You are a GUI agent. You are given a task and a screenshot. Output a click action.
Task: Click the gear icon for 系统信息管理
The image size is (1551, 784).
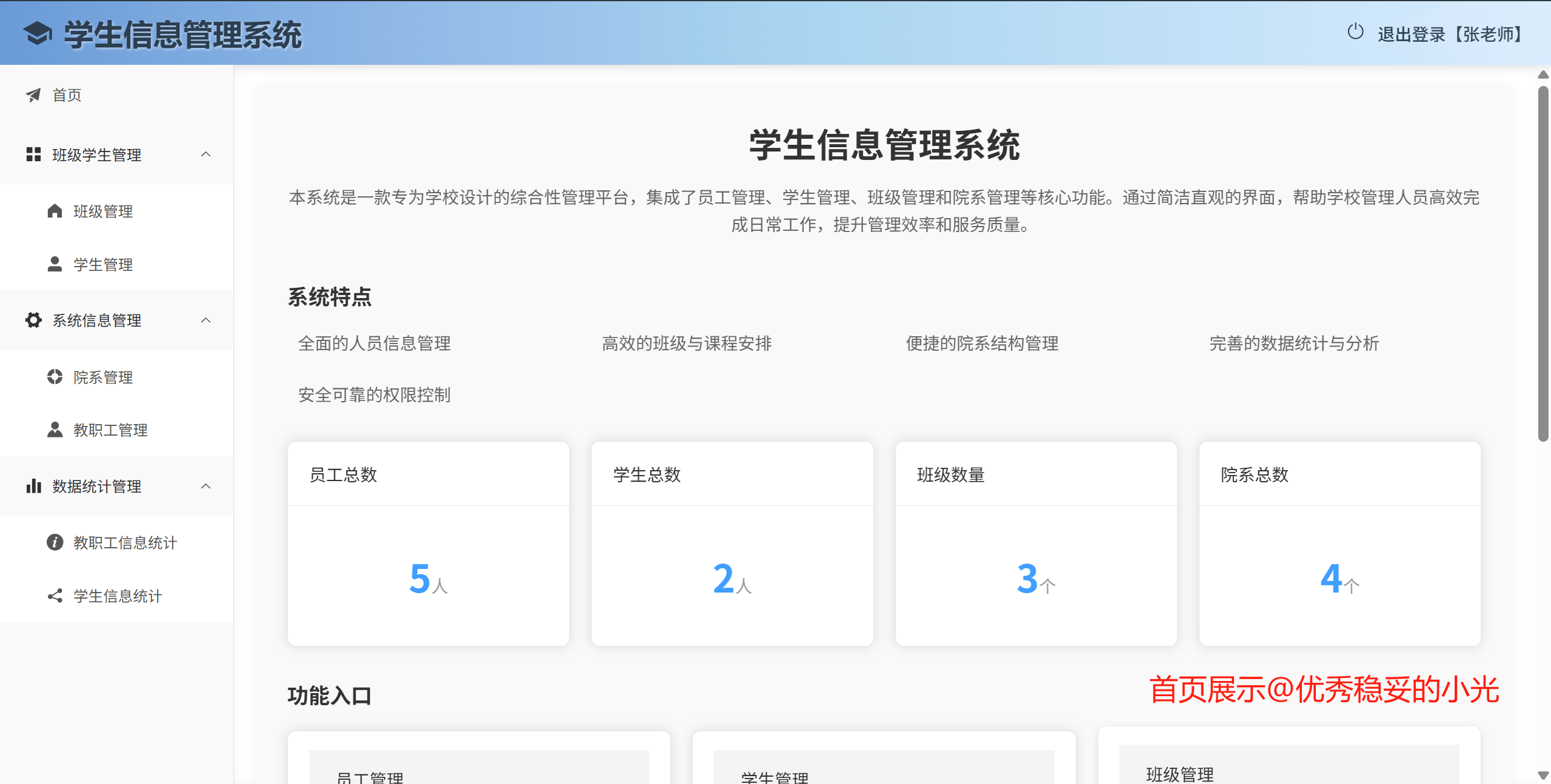tap(33, 320)
